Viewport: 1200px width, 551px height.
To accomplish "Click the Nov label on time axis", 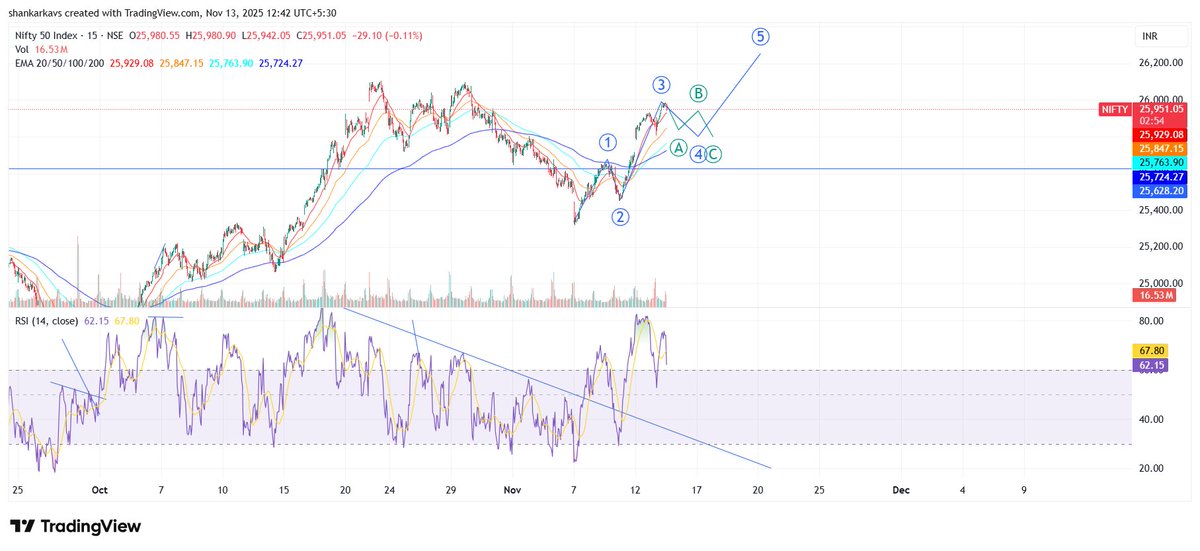I will tap(512, 491).
